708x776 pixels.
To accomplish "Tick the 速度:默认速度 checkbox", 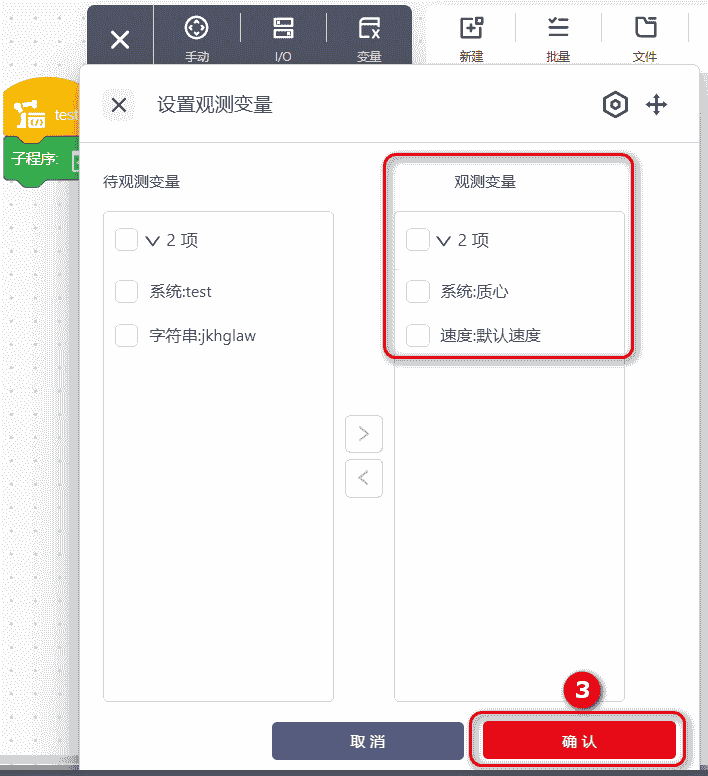I will [418, 336].
